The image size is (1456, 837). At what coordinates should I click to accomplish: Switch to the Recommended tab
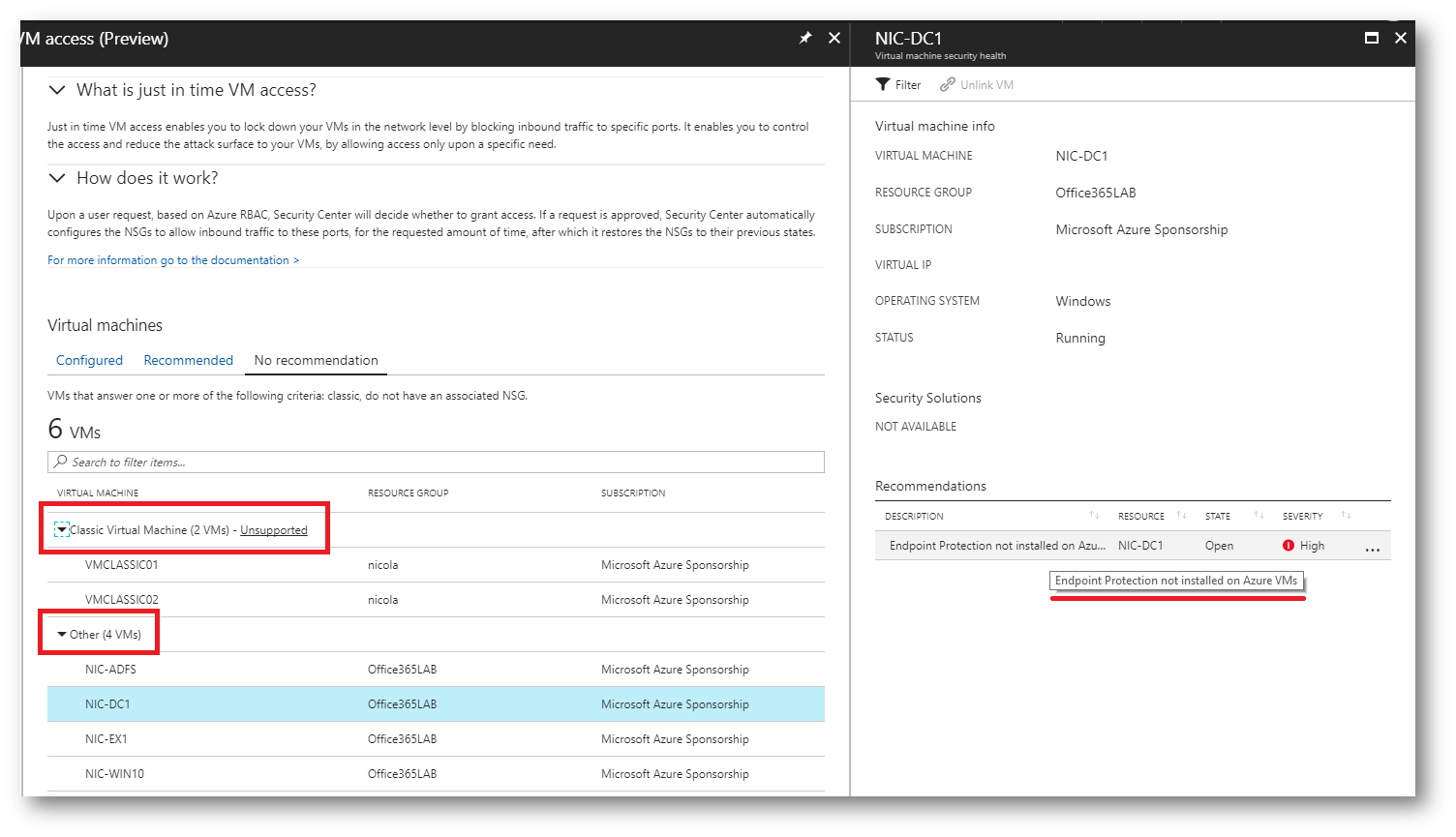click(x=188, y=360)
